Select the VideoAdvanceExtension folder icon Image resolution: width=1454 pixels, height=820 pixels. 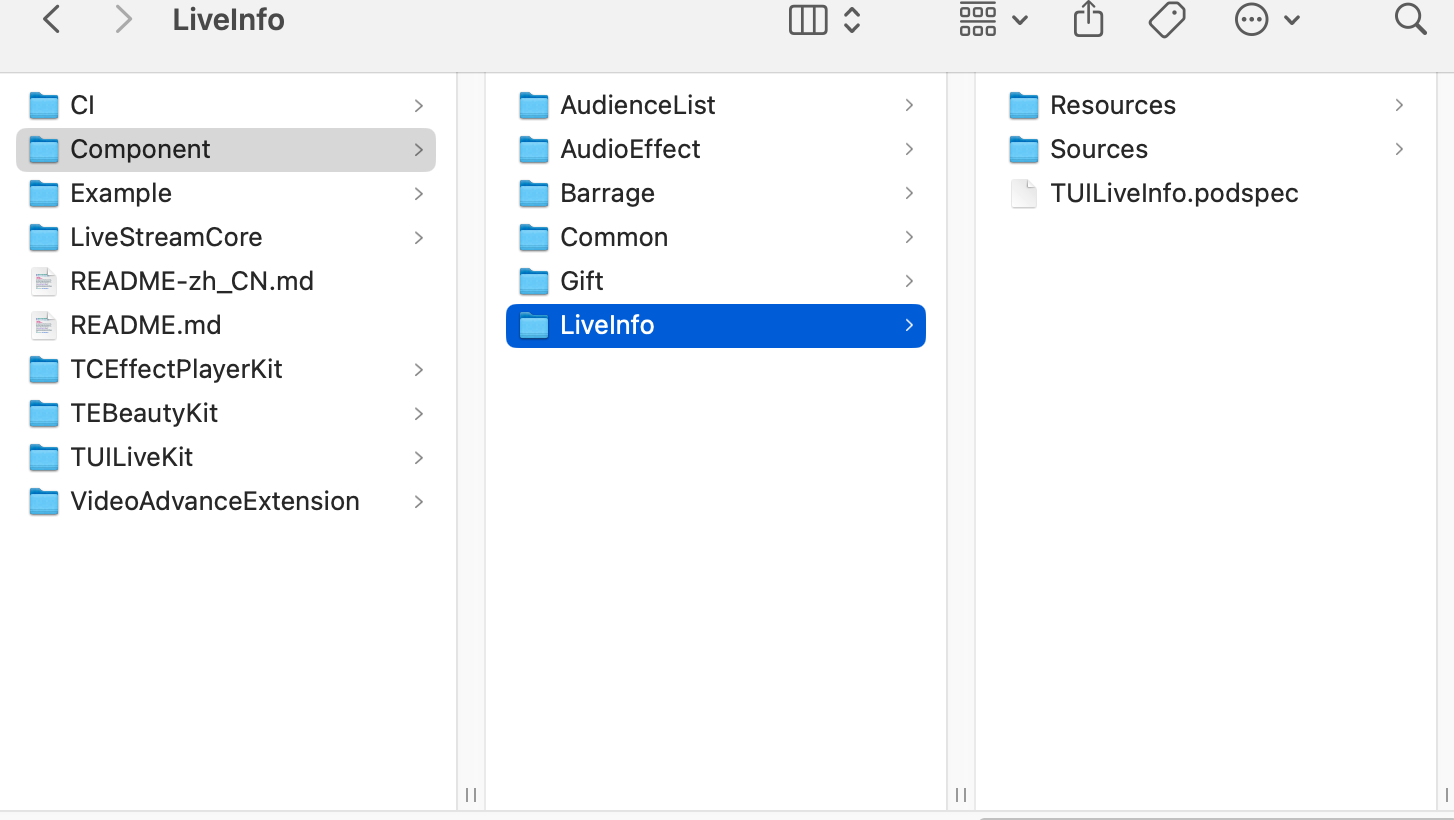coord(44,501)
